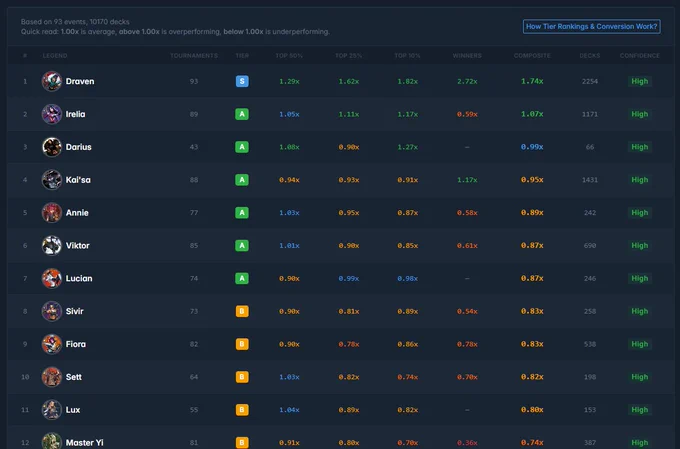Click Draven's legend portrait icon
680x449 pixels.
tap(52, 81)
